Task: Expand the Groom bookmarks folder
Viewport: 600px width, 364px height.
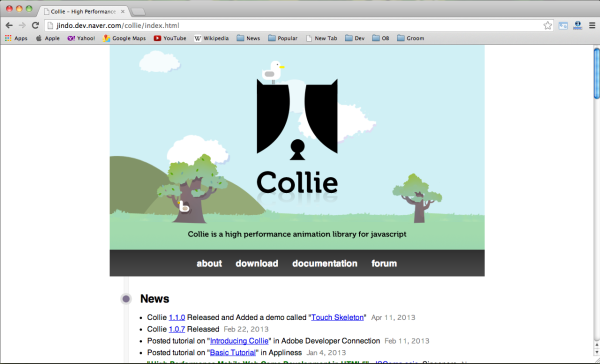Action: point(411,38)
